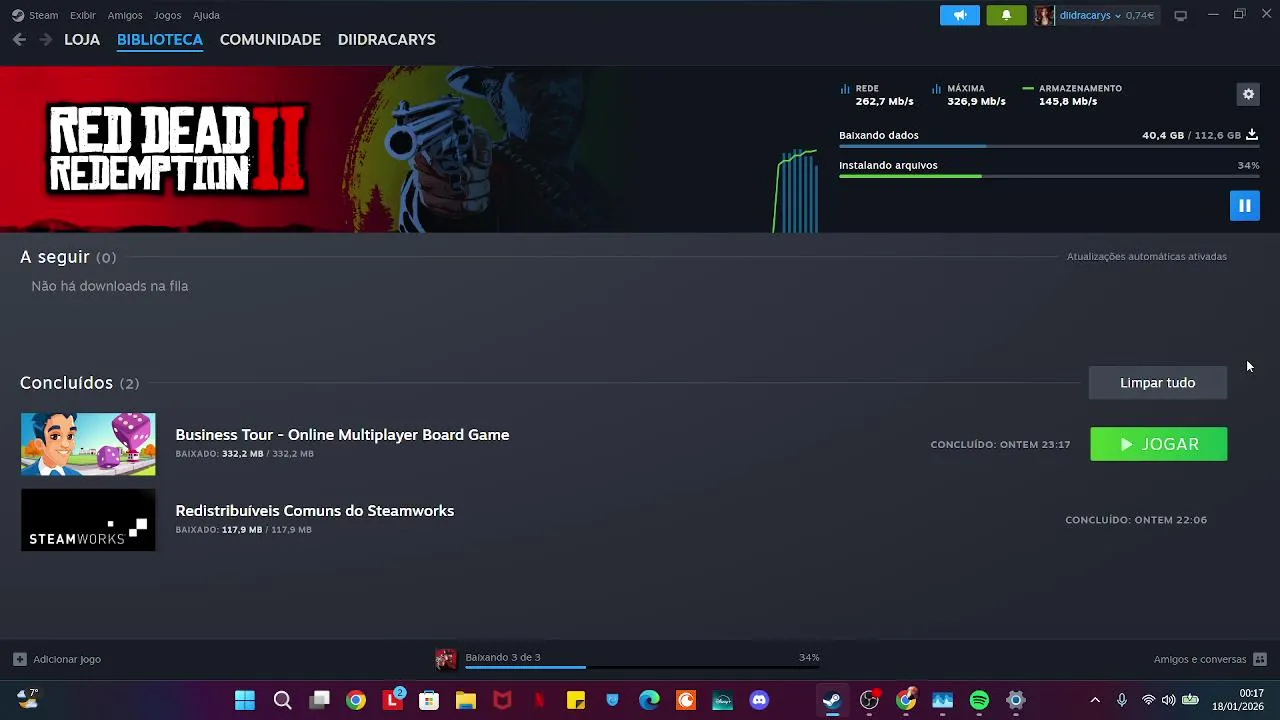Open the Jogos menu
The height and width of the screenshot is (720, 1280).
pyautogui.click(x=167, y=15)
